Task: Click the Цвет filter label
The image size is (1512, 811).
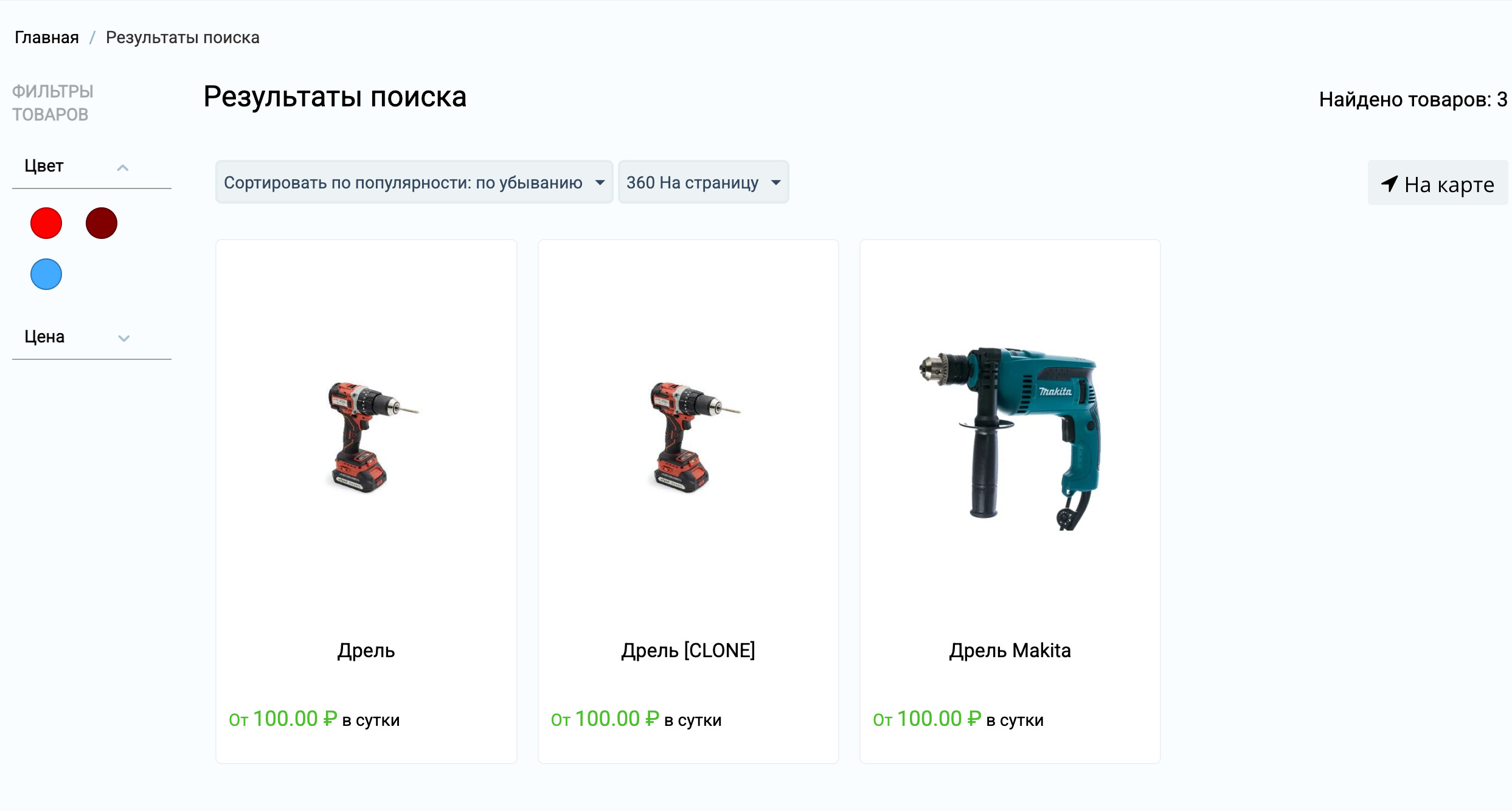Action: (44, 166)
